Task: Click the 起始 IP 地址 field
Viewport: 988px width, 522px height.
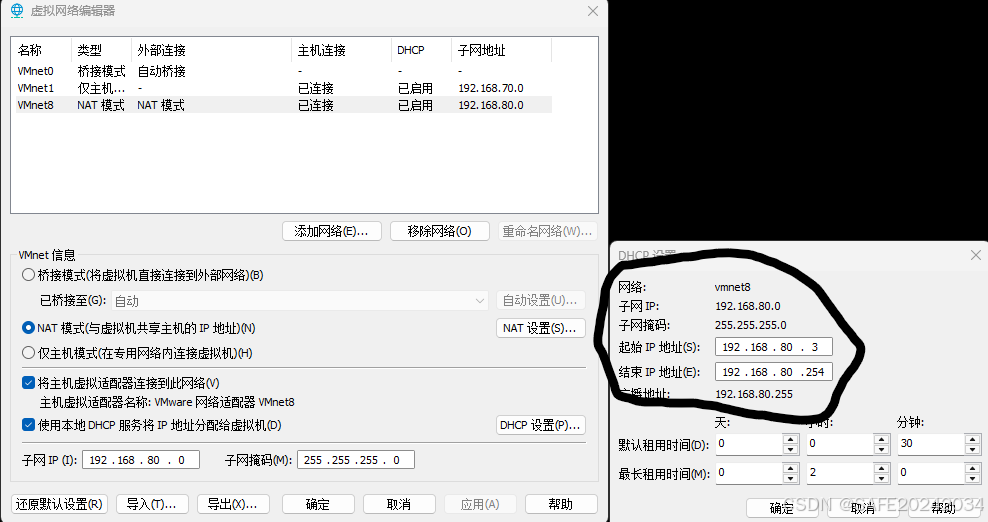Action: 774,347
